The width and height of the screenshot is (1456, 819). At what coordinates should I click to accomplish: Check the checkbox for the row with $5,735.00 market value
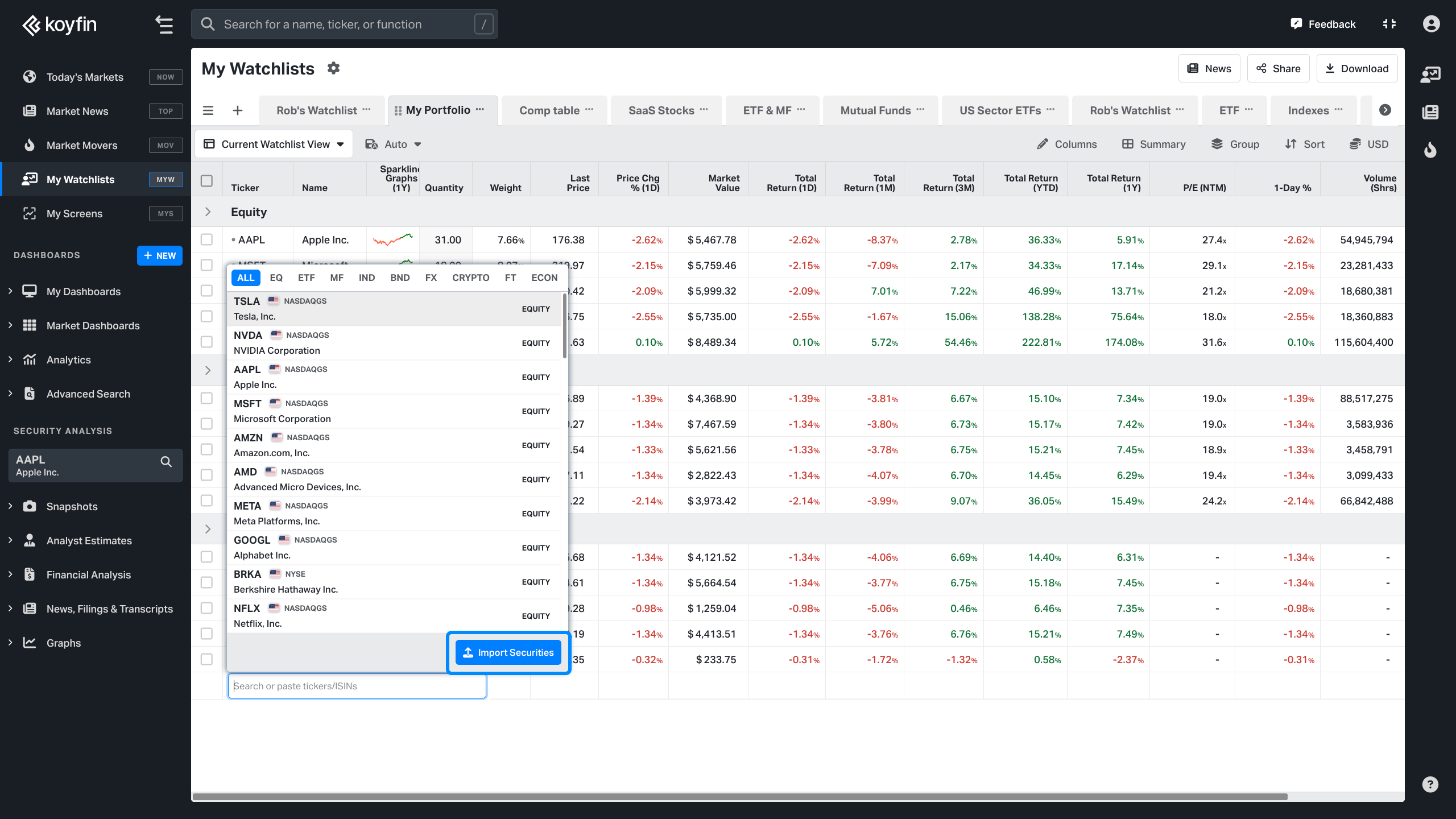[x=206, y=316]
